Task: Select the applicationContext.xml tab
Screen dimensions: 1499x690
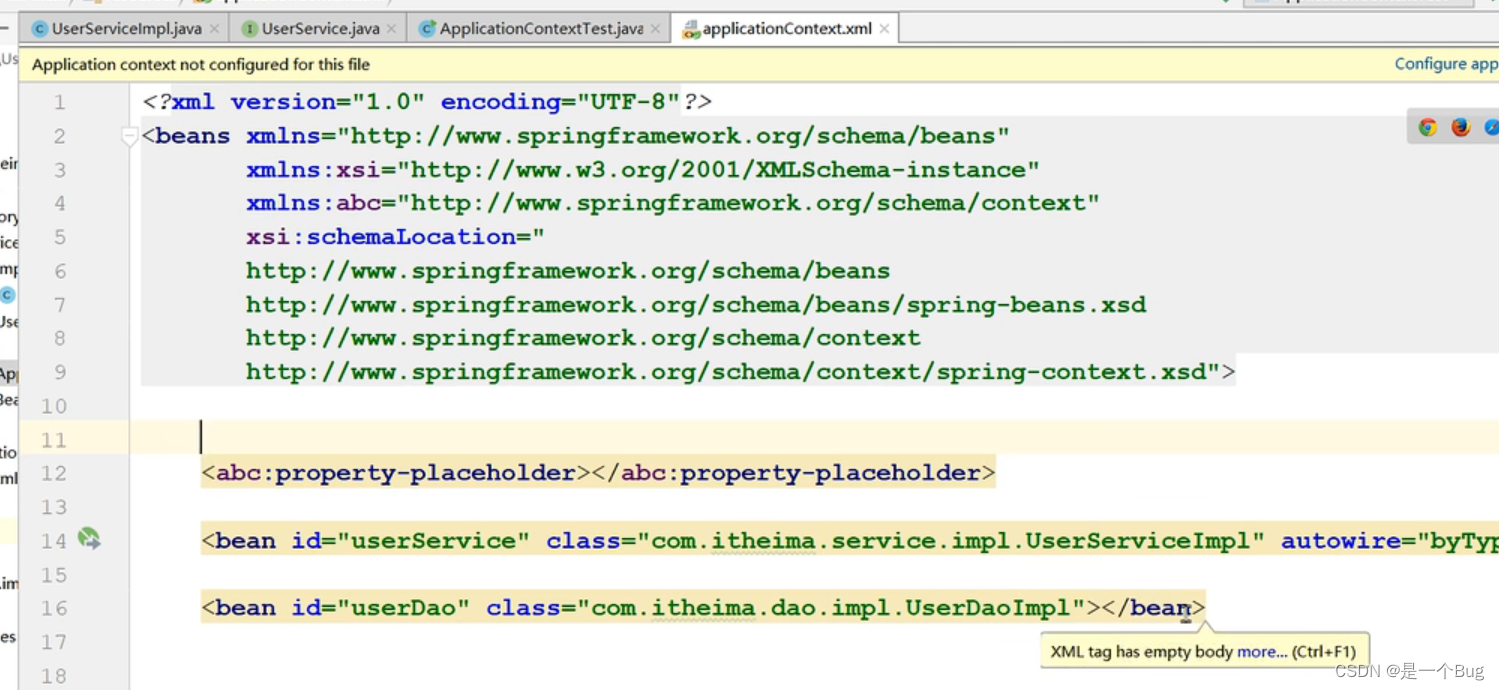Action: pos(787,29)
